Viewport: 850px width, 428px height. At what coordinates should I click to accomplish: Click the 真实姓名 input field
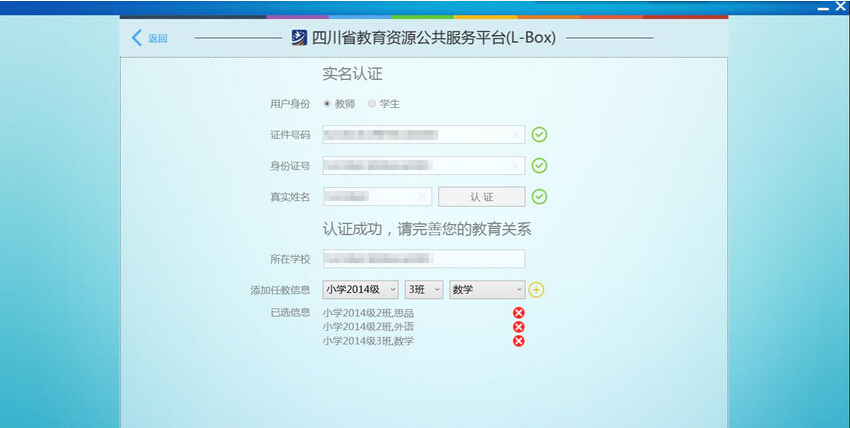377,197
